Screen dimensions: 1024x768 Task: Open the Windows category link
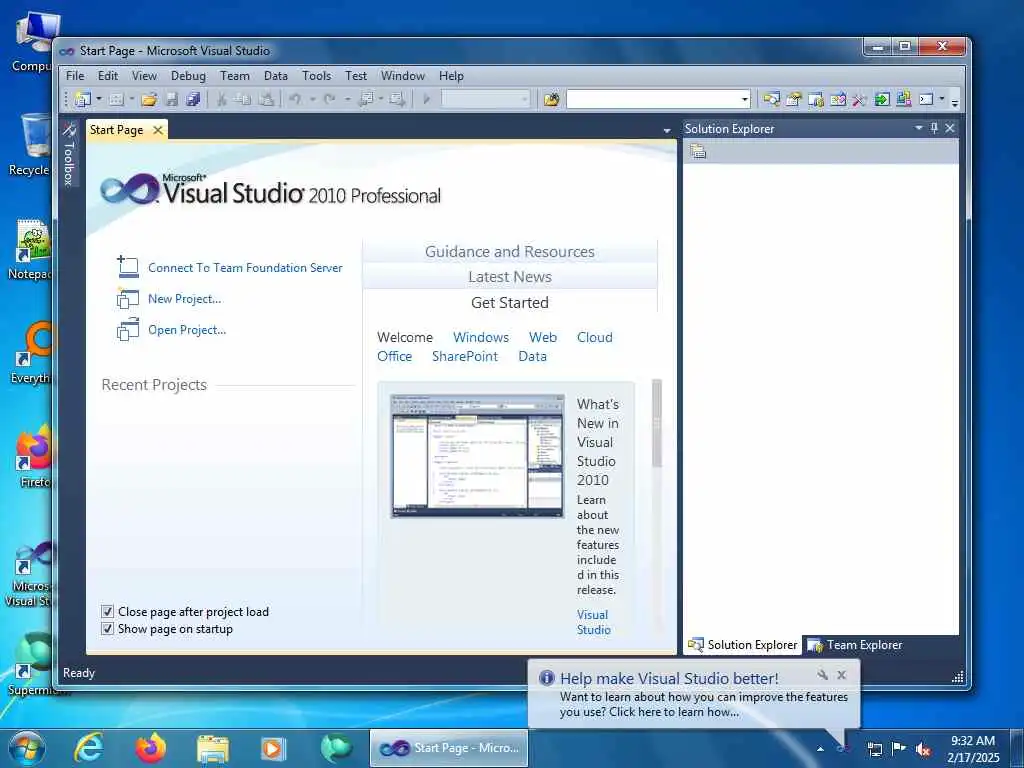481,337
